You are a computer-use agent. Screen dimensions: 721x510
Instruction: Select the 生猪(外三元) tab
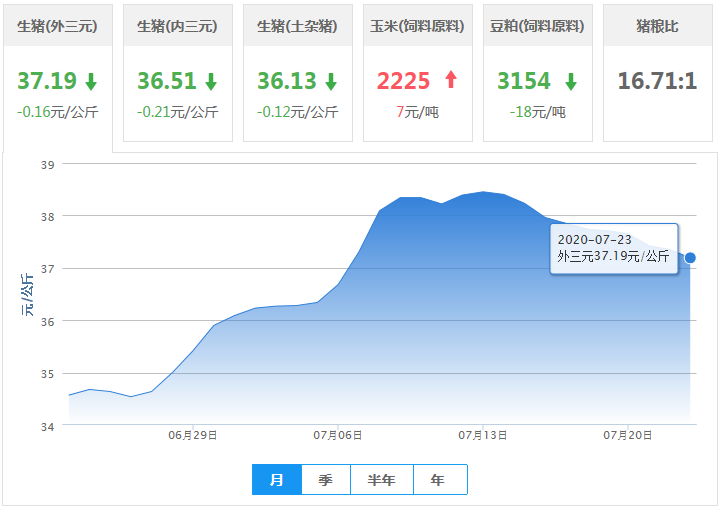pyautogui.click(x=57, y=26)
